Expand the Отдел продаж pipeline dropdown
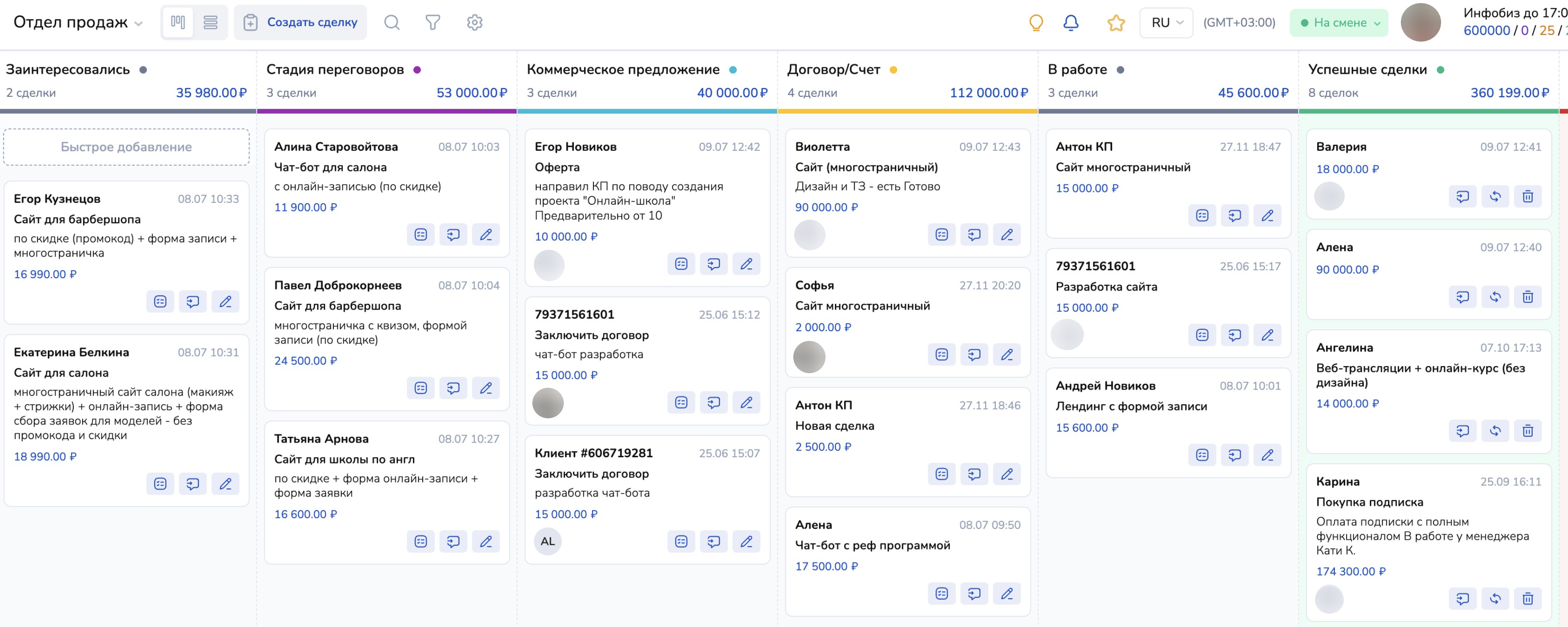1568x627 pixels. [139, 24]
